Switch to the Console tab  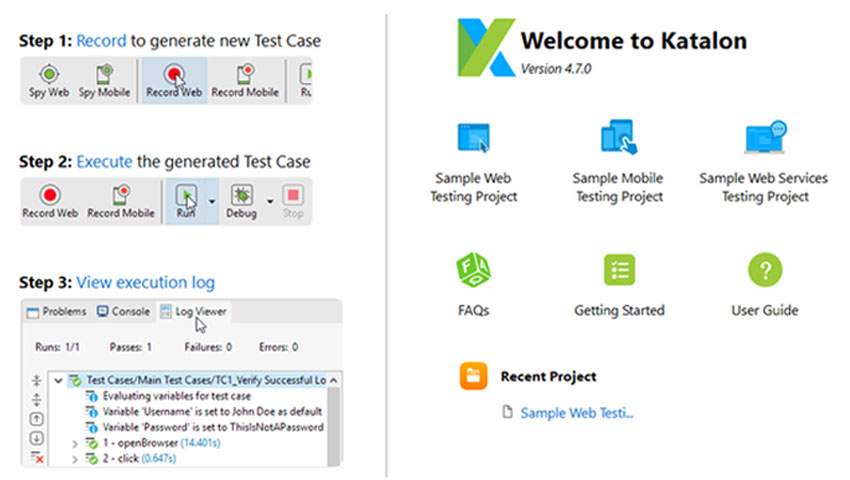[x=123, y=312]
